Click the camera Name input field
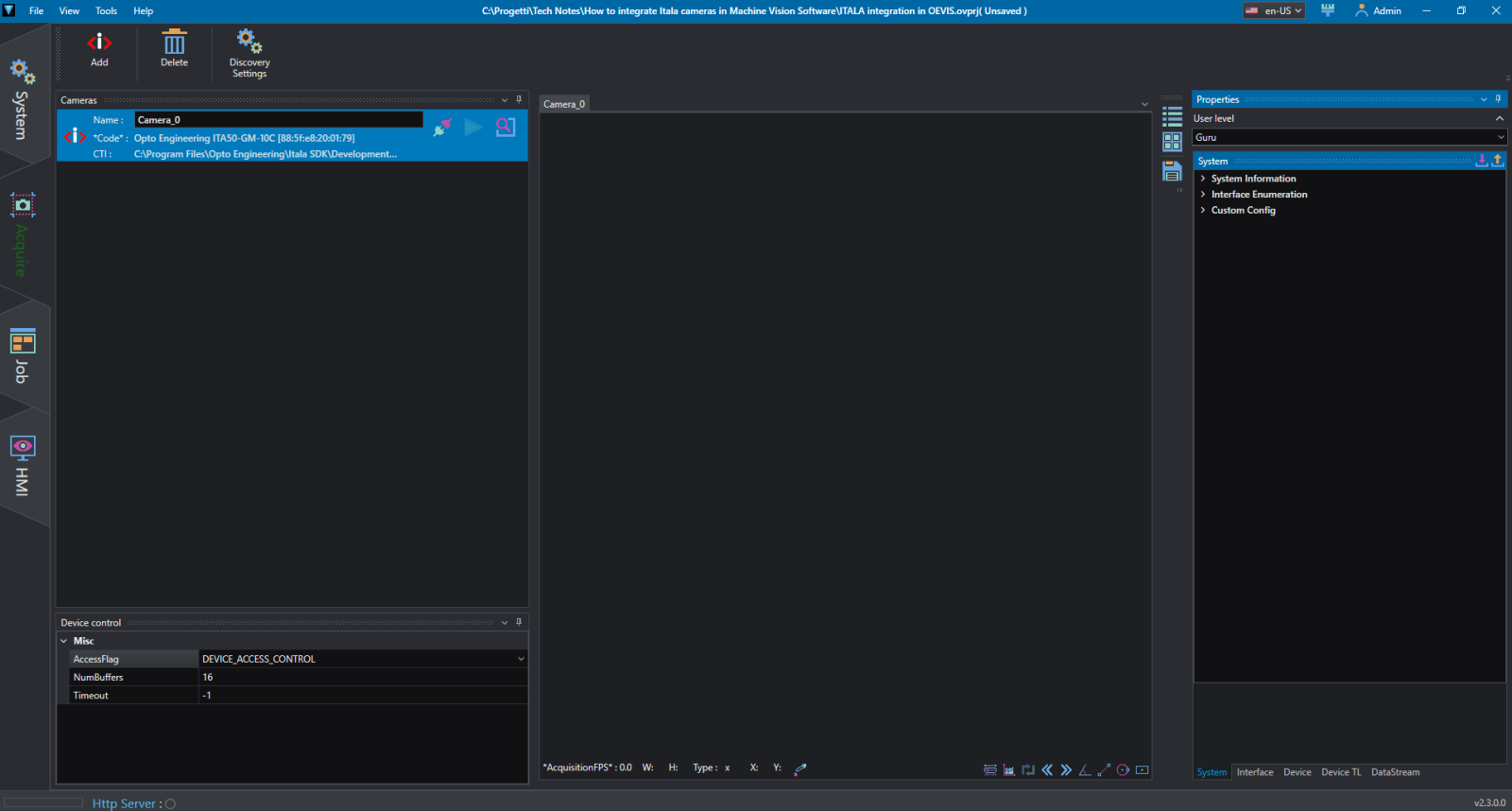The width and height of the screenshot is (1512, 811). tap(279, 120)
